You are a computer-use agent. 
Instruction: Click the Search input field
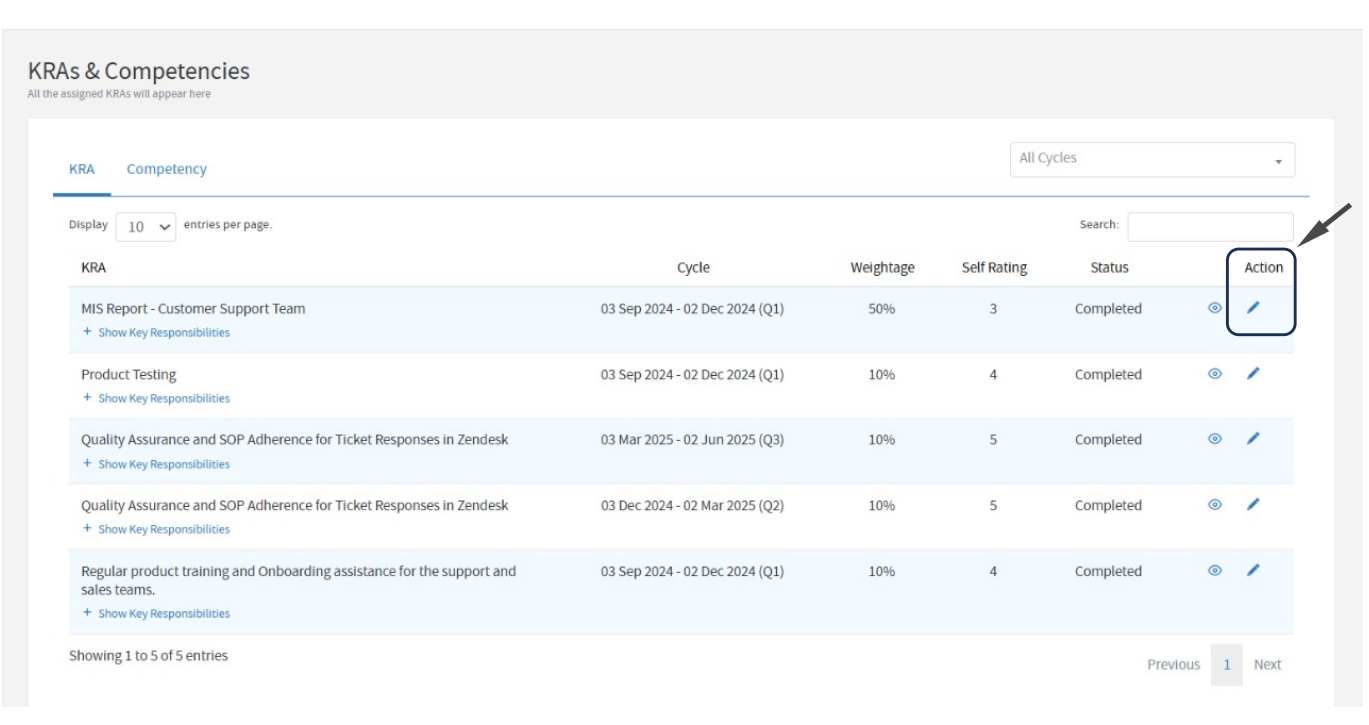1209,226
